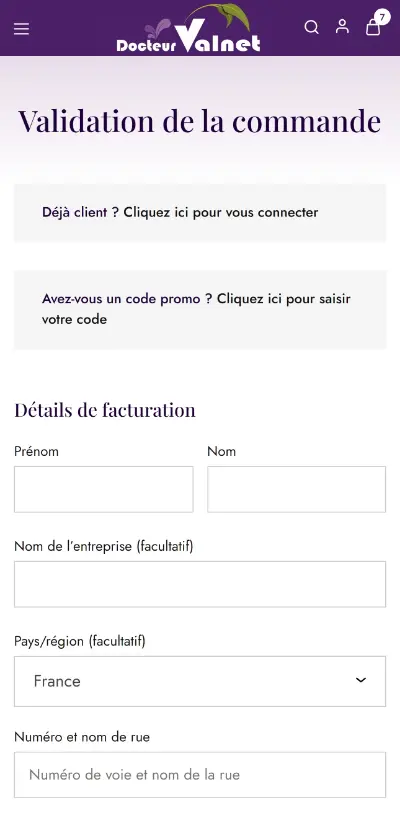Click 'Cliquez ici pour saisir votre code'

[x=196, y=309]
